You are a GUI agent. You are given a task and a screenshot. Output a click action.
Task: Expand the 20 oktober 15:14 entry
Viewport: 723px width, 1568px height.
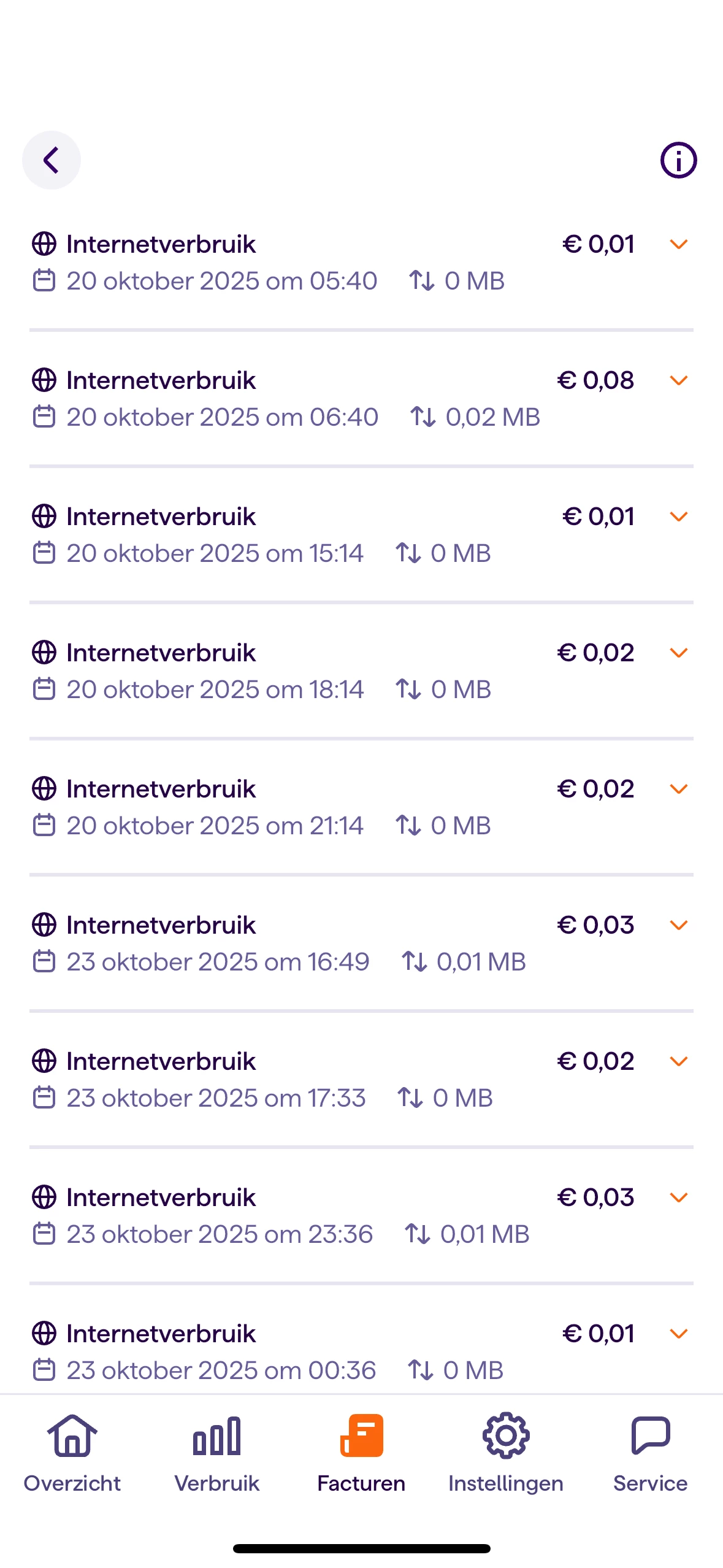[678, 517]
